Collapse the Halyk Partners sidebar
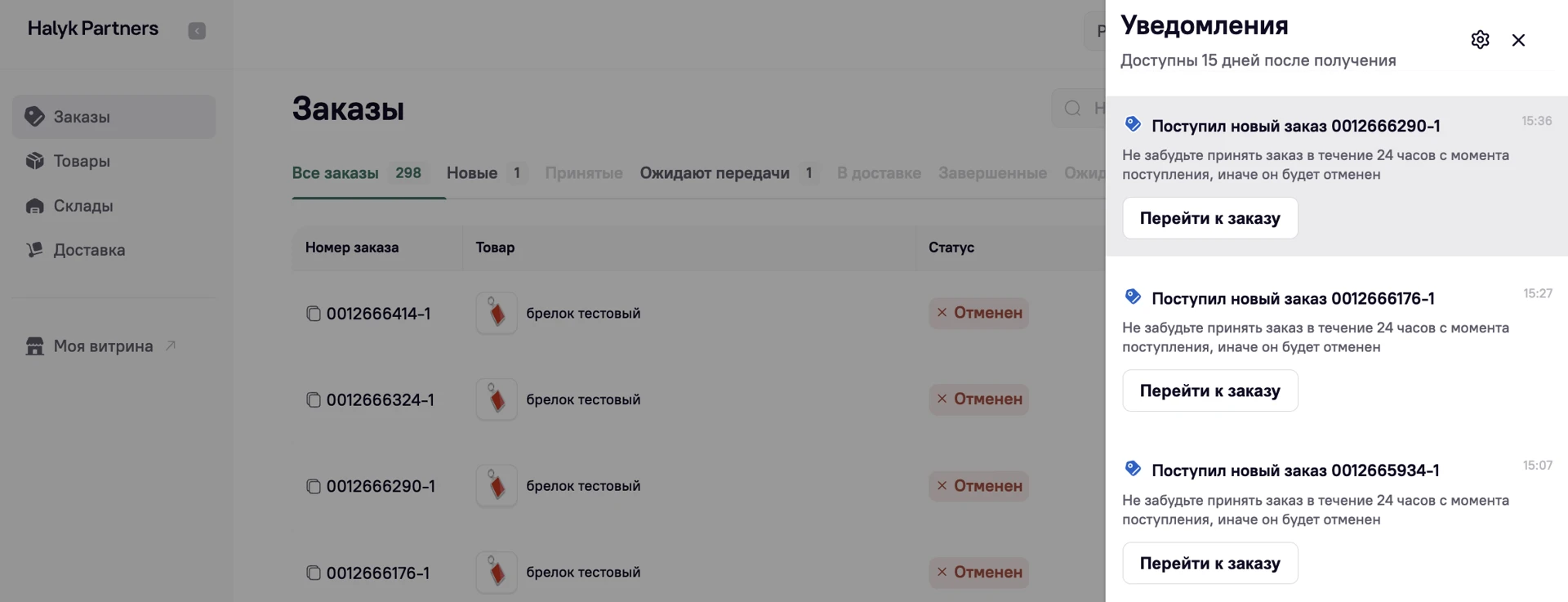 197,31
